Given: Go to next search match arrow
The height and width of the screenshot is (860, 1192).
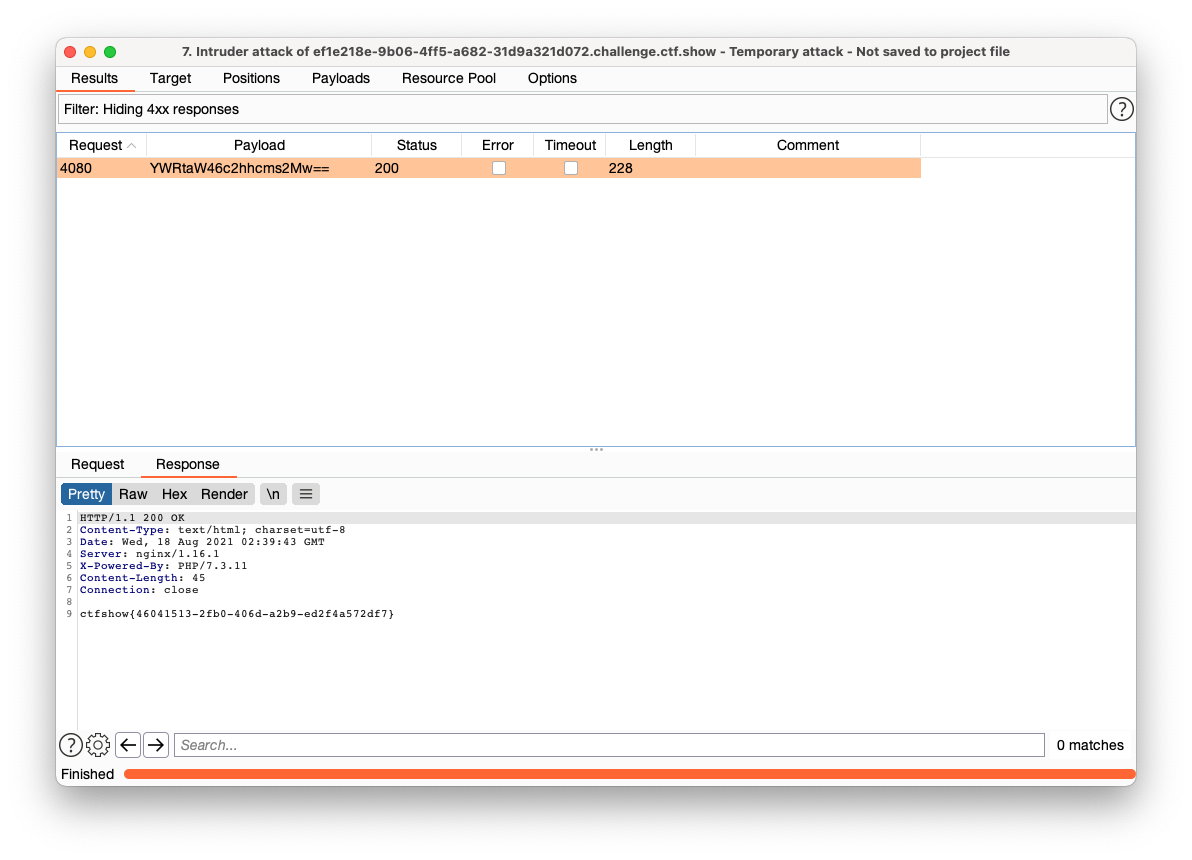Looking at the screenshot, I should pos(156,745).
